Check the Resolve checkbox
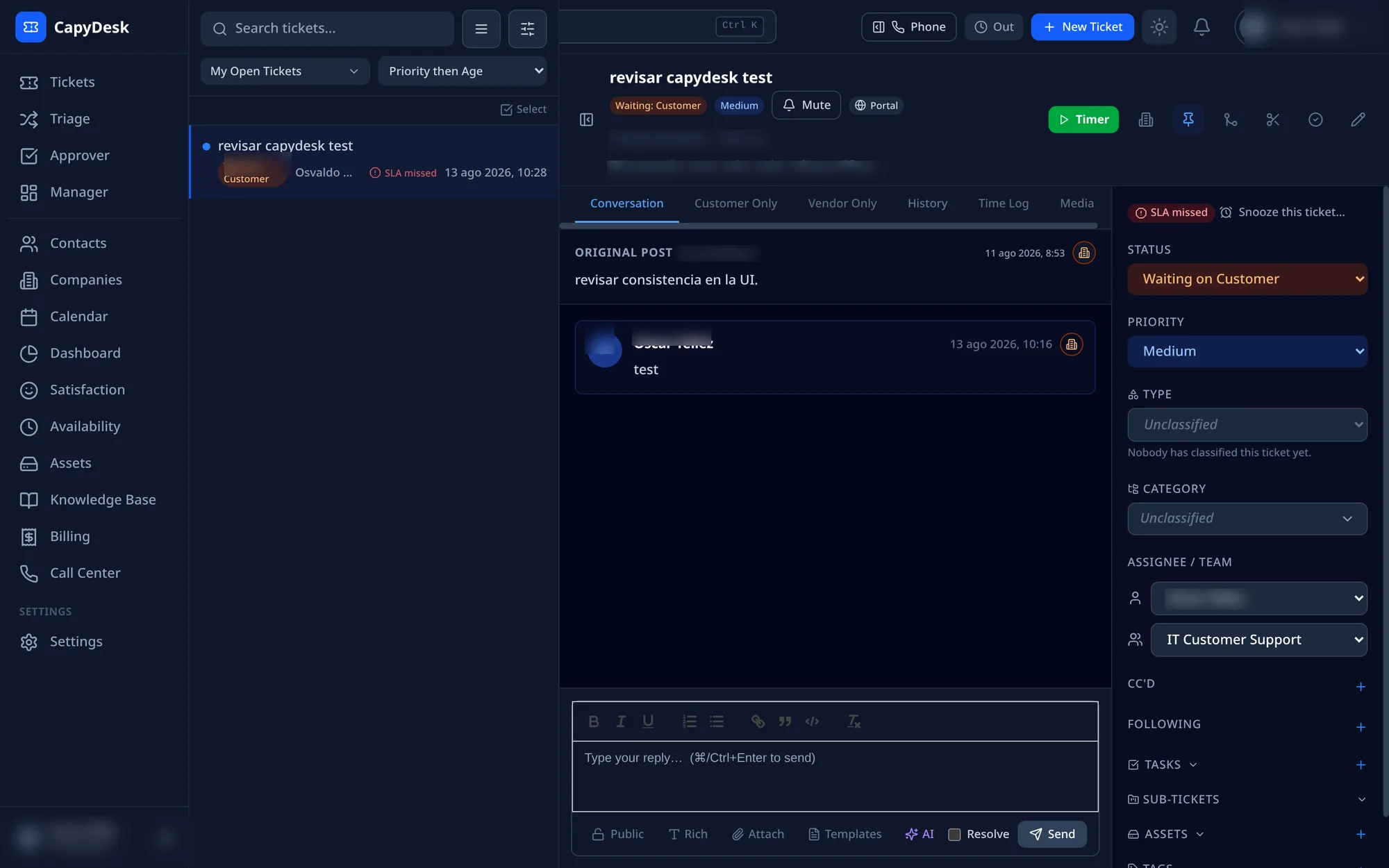 (x=954, y=835)
